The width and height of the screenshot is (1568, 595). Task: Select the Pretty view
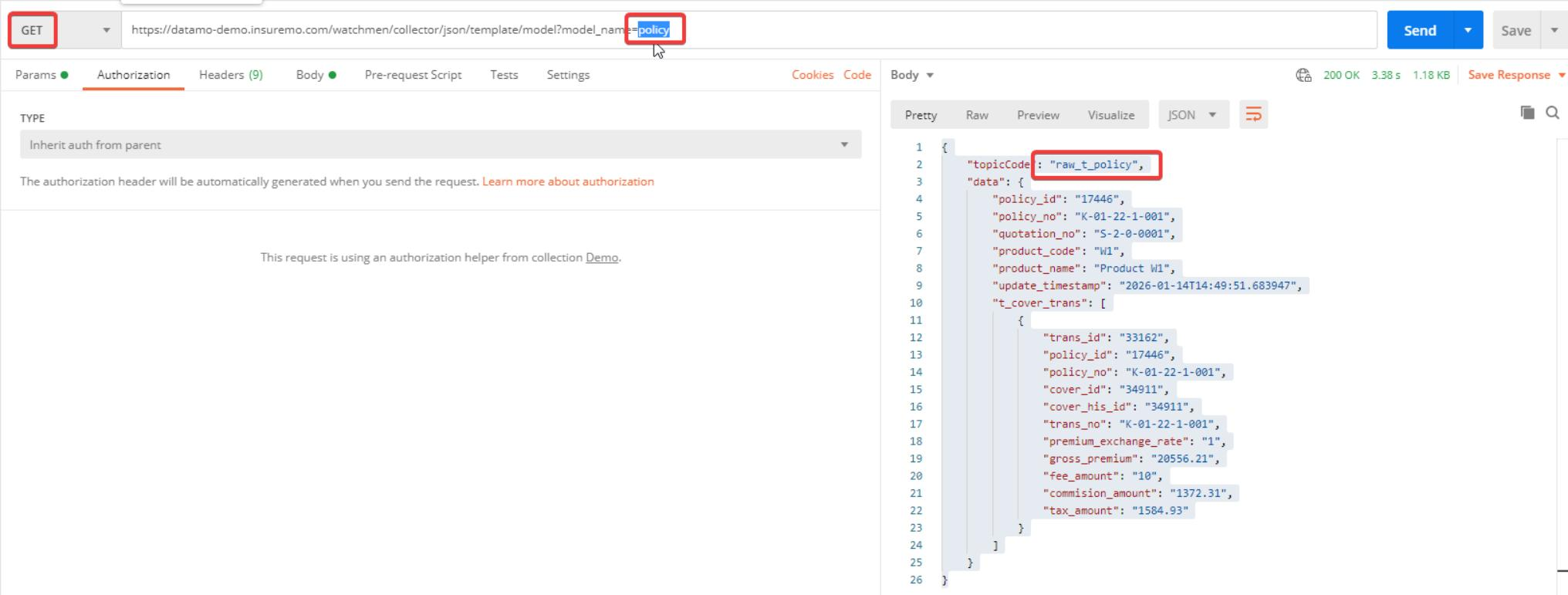pos(921,115)
